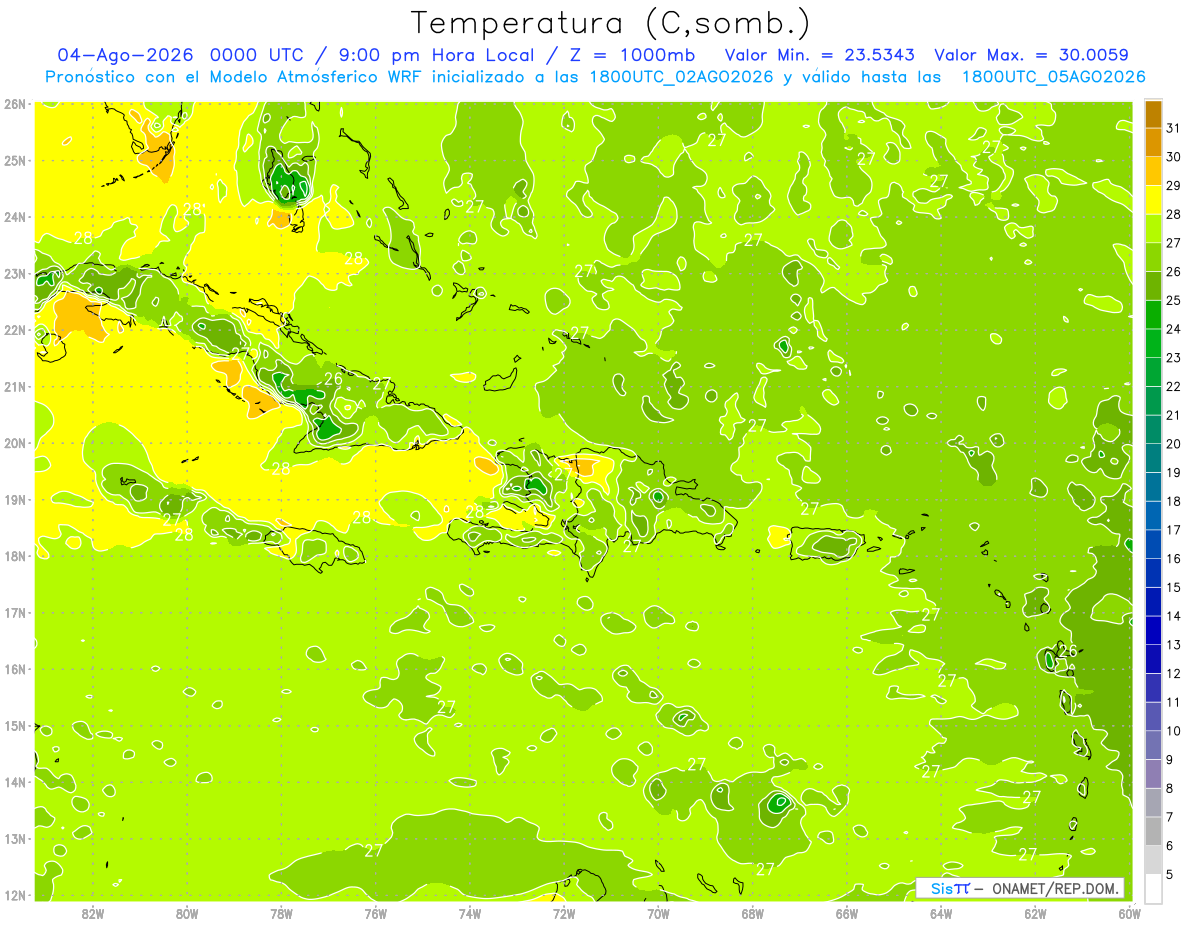Screen dimensions: 1200x927
Task: Select the "Valor Min. = 23.5343" reading
Action: click(819, 55)
